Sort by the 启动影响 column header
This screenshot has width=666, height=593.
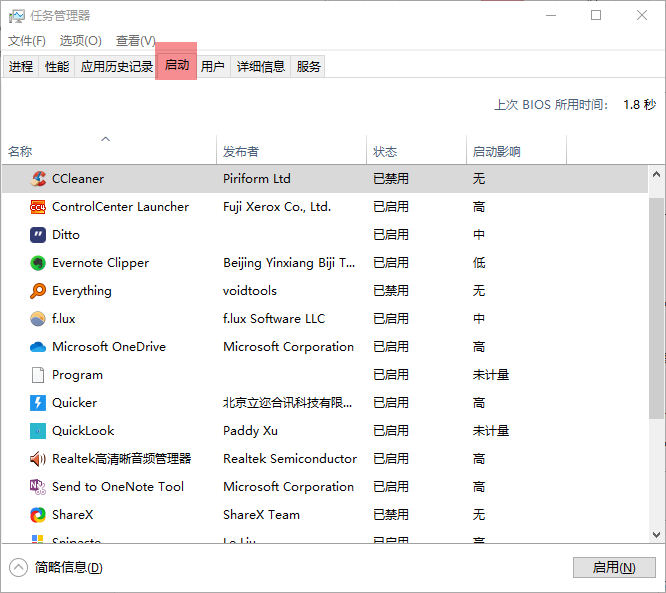(x=497, y=152)
